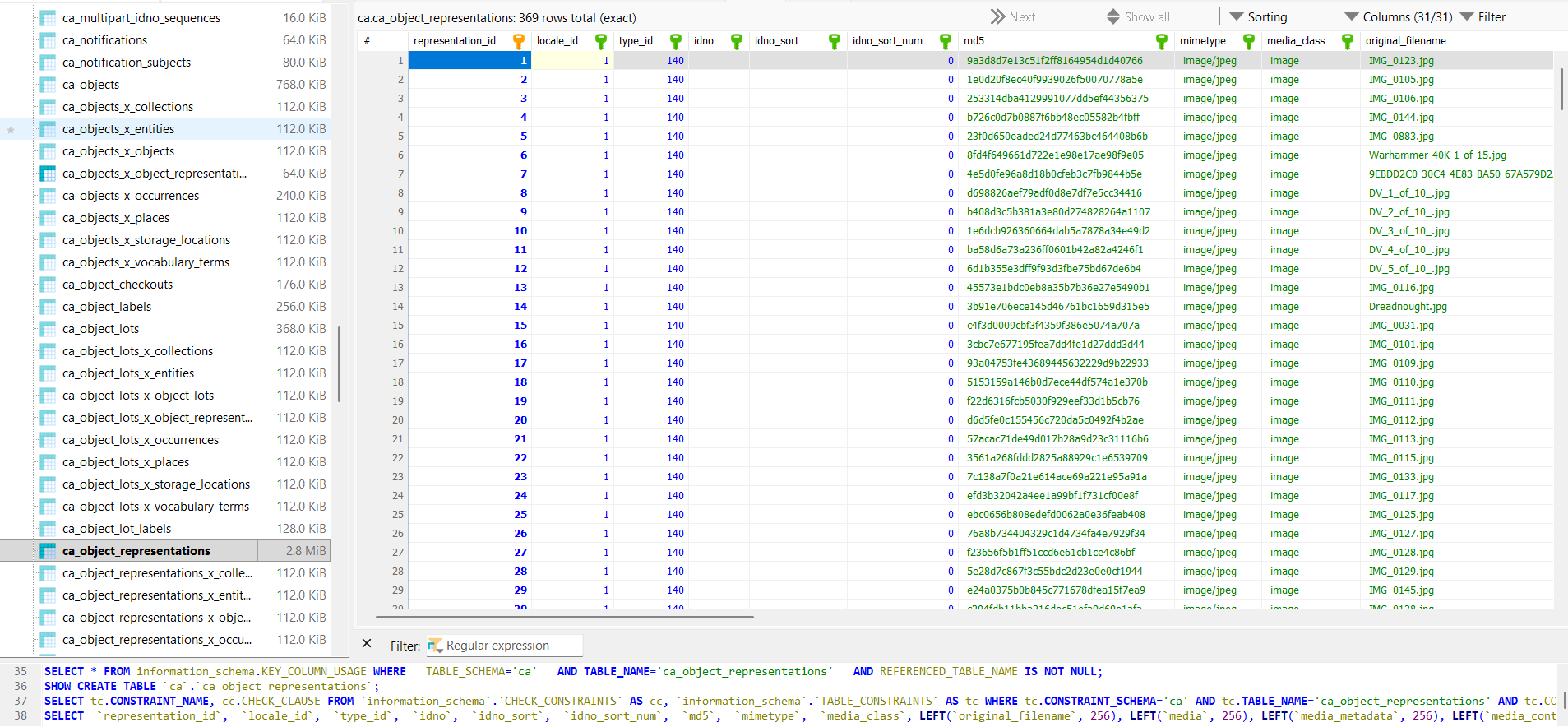Click the primary key icon on representation_id
Image resolution: width=1568 pixels, height=727 pixels.
pos(518,41)
